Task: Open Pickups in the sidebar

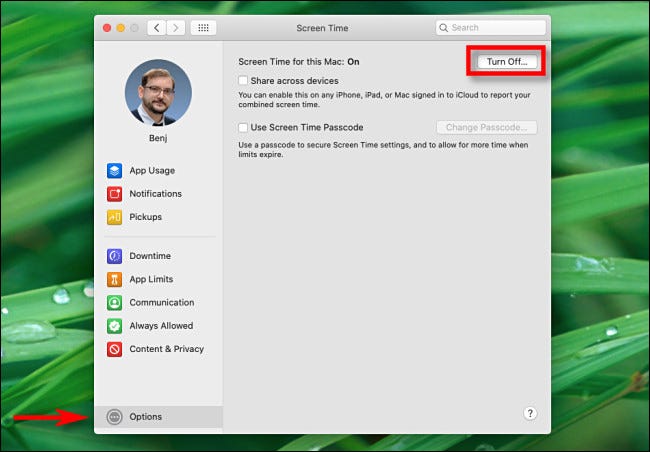Action: click(x=146, y=217)
